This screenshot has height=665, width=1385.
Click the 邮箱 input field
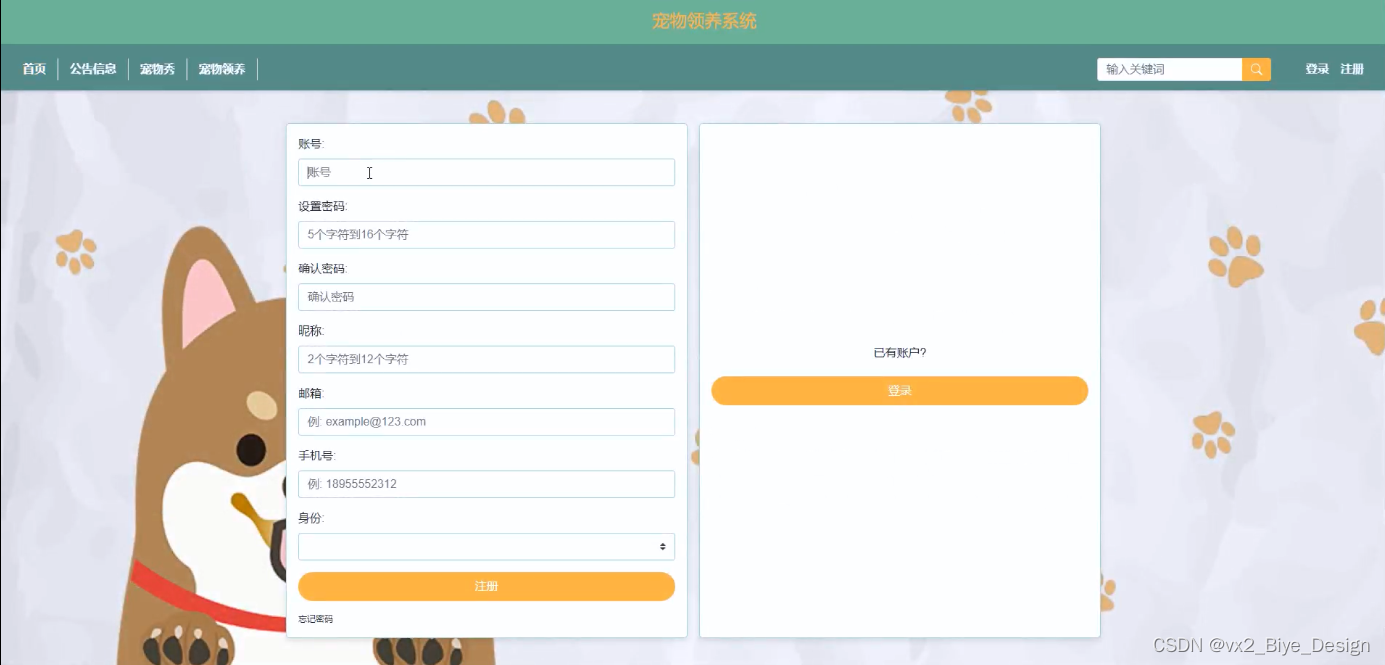point(486,422)
